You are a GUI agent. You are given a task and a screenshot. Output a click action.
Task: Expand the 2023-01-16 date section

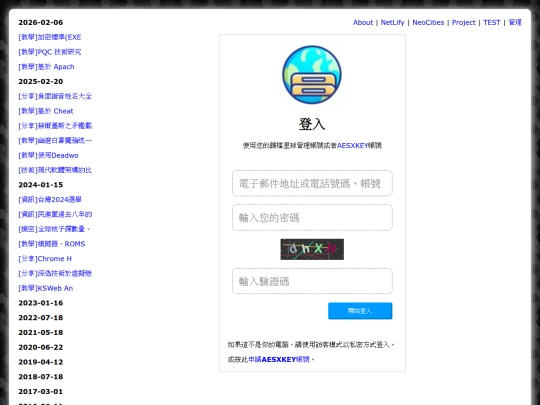pyautogui.click(x=41, y=303)
